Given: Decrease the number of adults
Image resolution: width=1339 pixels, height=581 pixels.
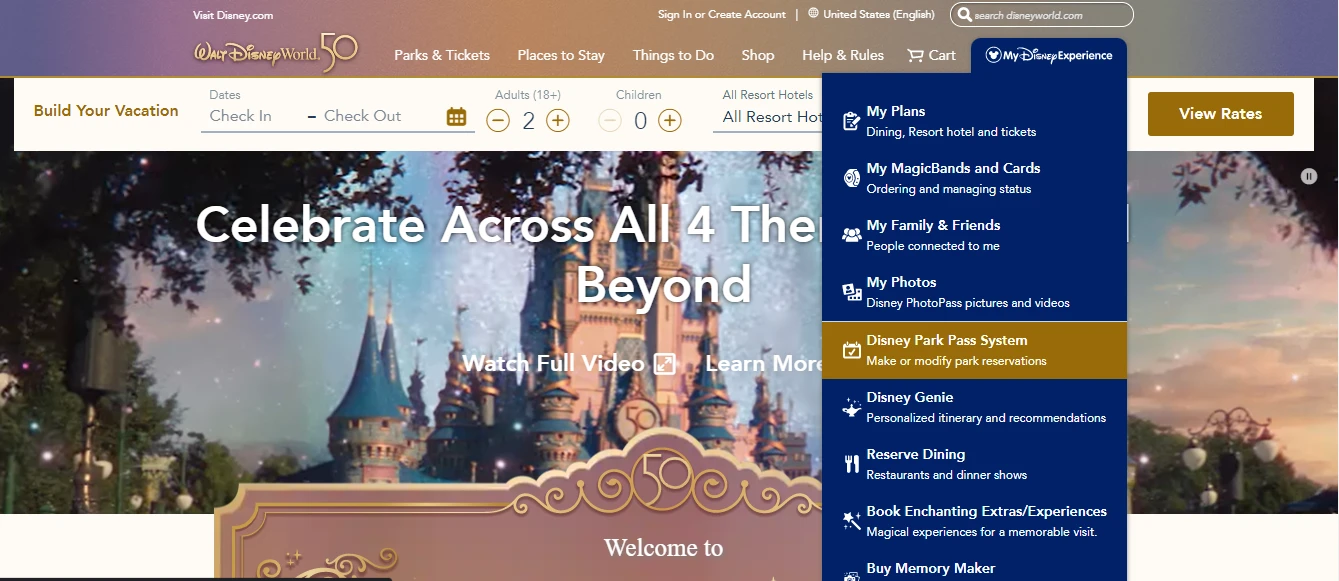Looking at the screenshot, I should pos(498,121).
